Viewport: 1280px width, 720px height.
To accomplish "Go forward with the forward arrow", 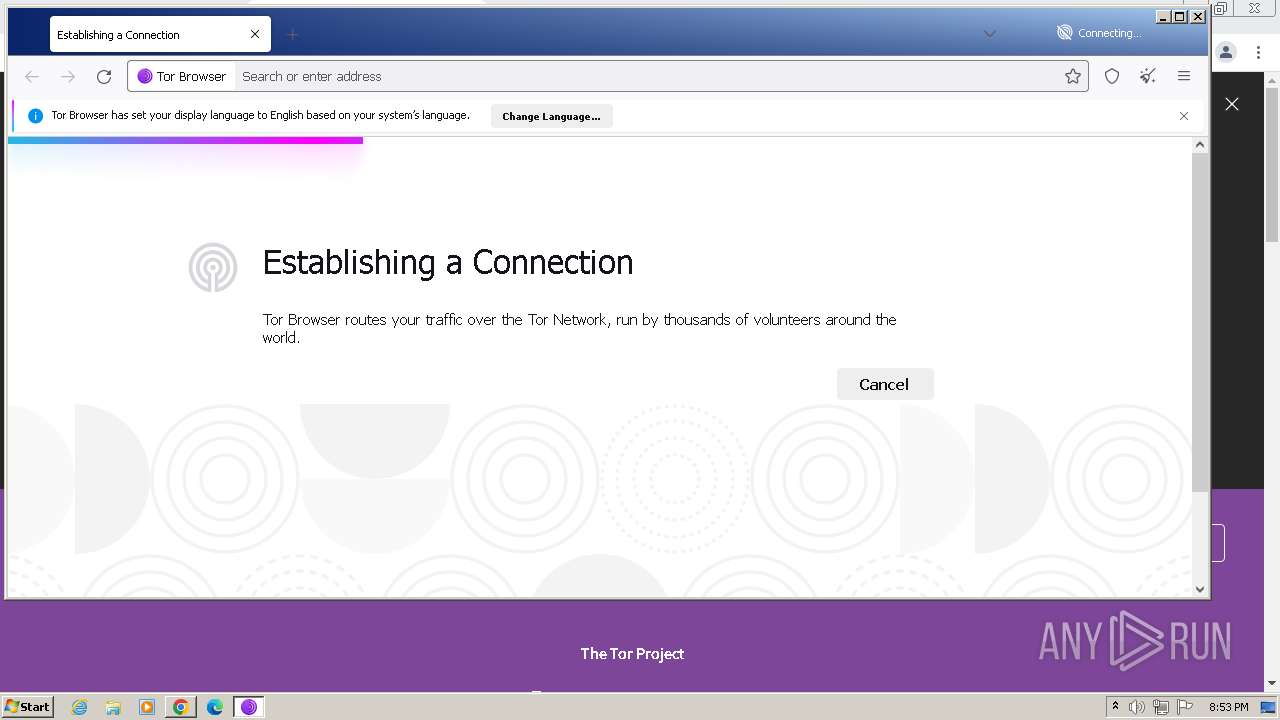I will point(68,76).
